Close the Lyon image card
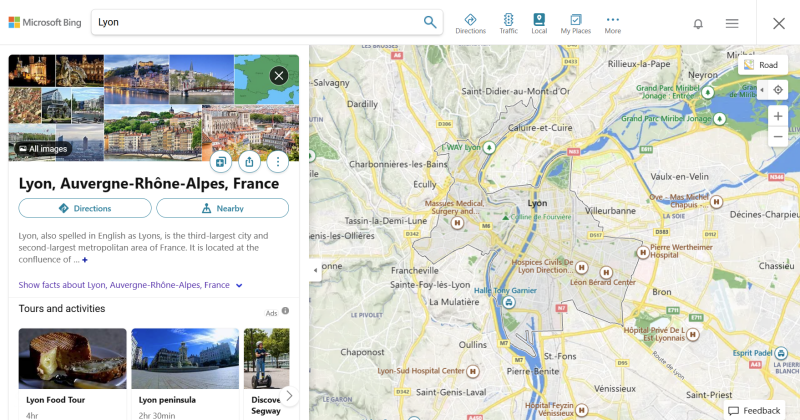This screenshot has width=800, height=420. click(278, 75)
